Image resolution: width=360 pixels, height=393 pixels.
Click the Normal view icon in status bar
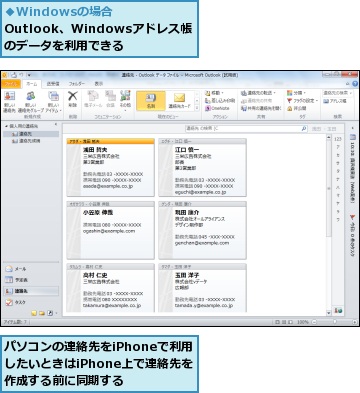277,322
